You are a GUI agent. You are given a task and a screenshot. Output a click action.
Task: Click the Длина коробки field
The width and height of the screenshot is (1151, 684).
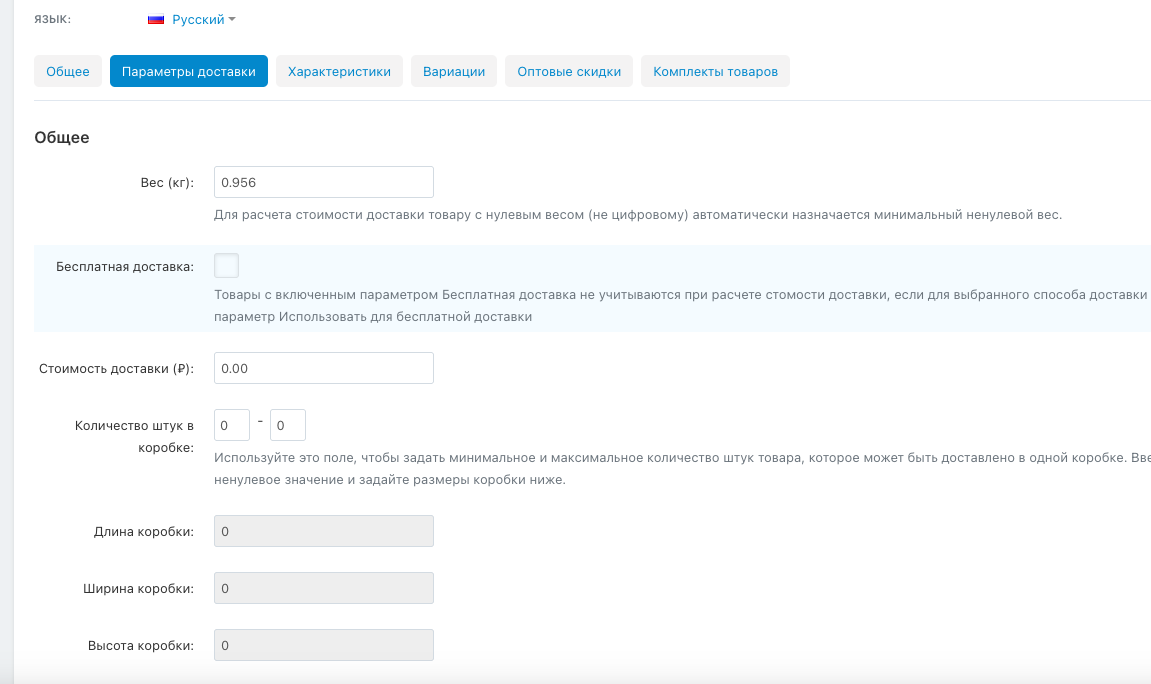(324, 531)
